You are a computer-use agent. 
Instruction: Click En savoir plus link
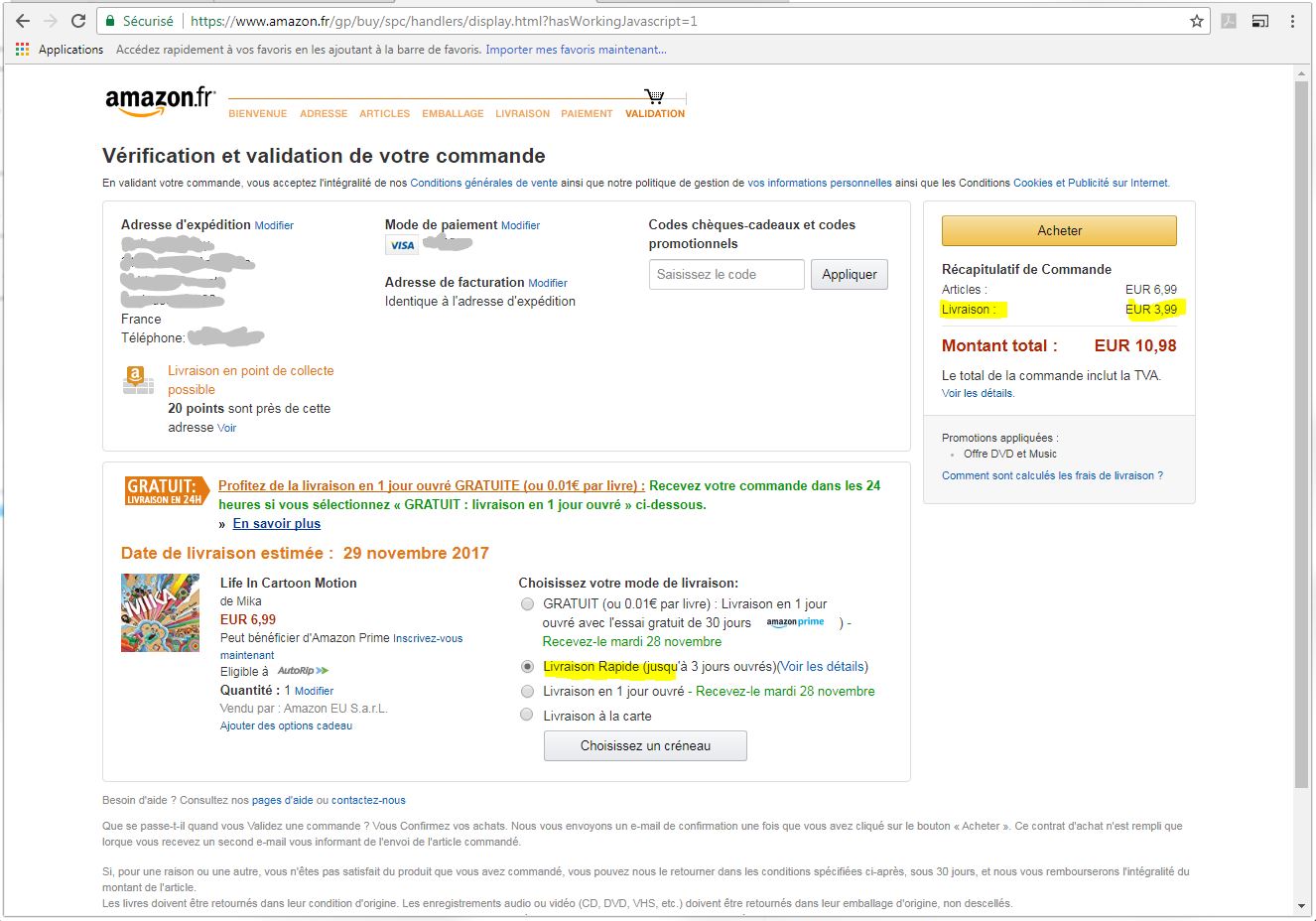coord(277,523)
